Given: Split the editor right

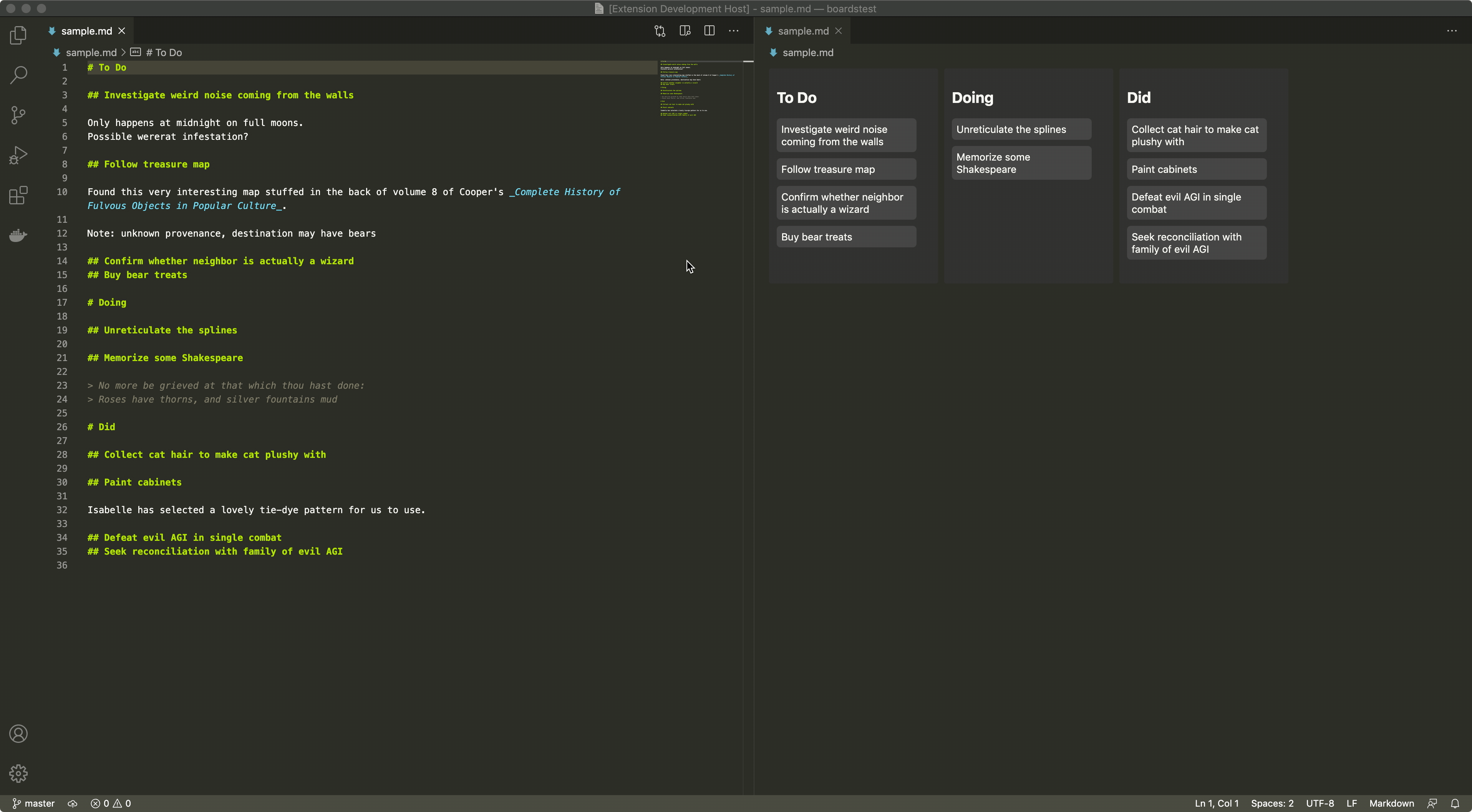Looking at the screenshot, I should click(709, 31).
